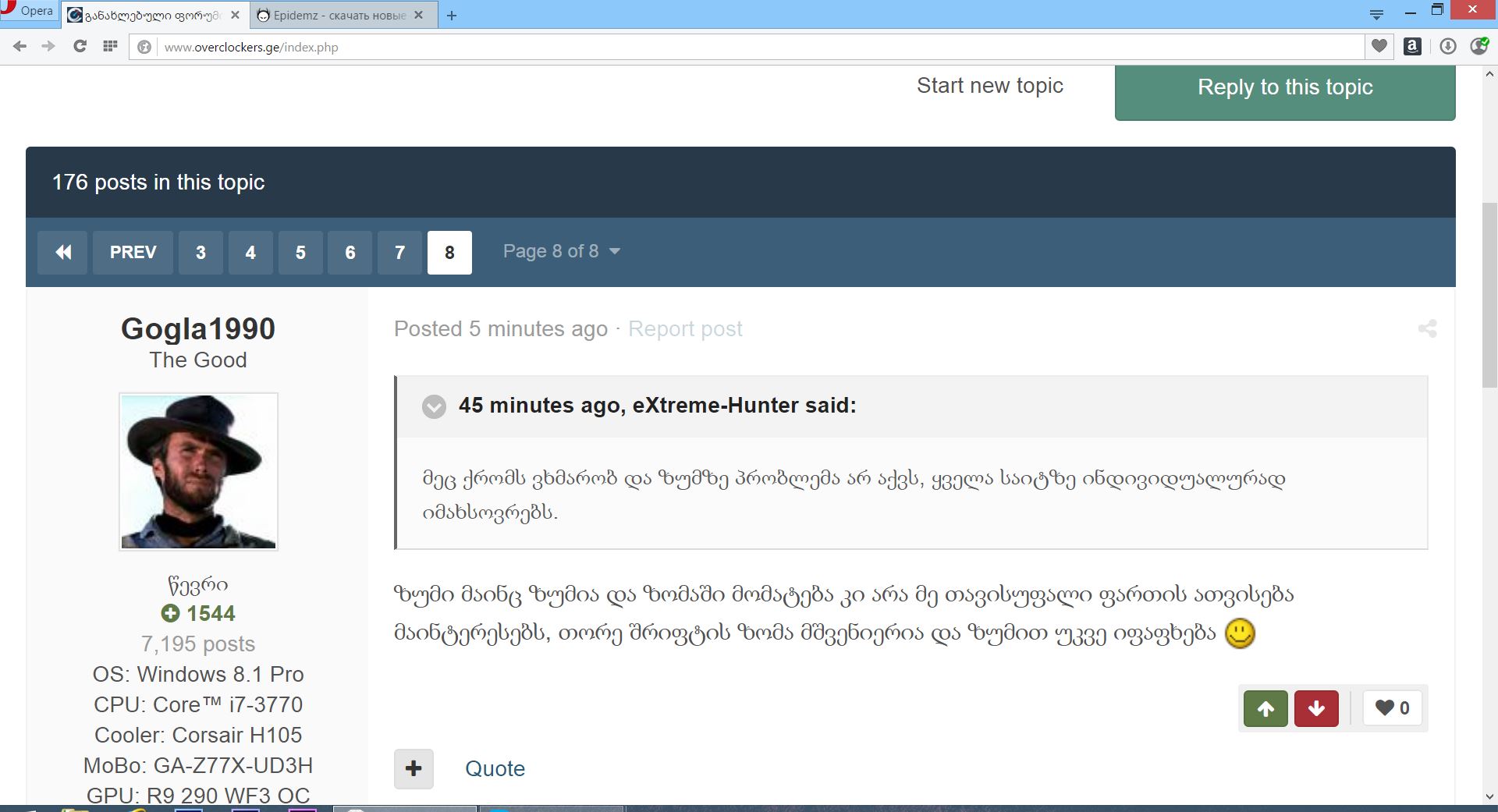Open Gogla1990's avatar image
Viewport: 1498px width, 812px height.
[198, 472]
